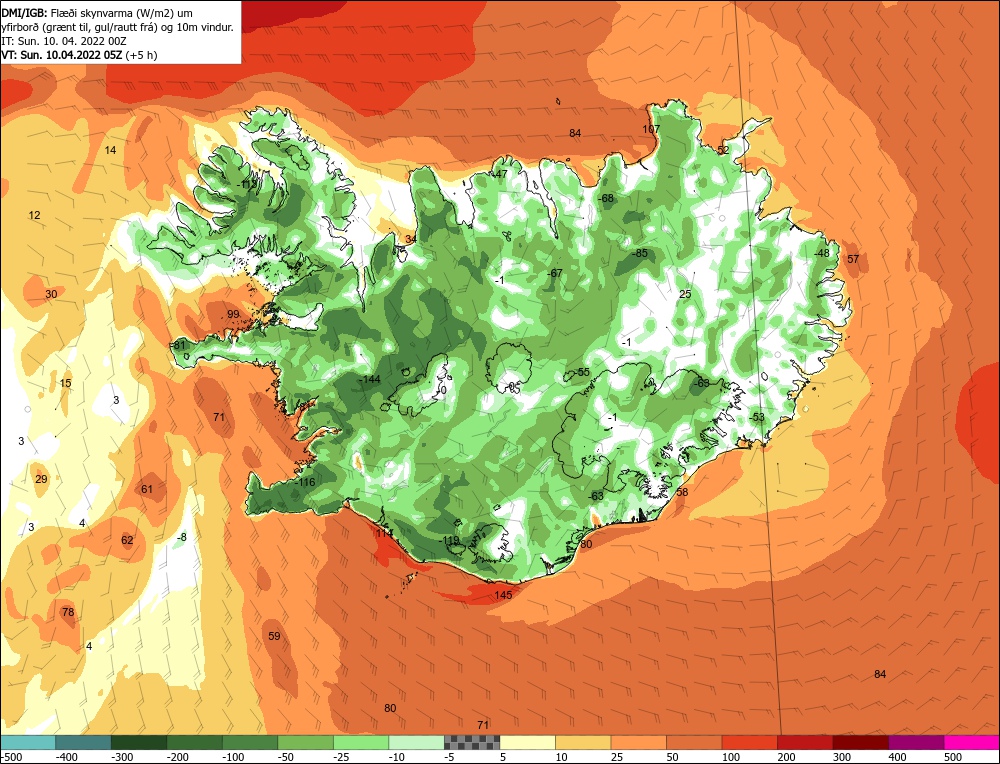Screen dimensions: 1000x764
Task: Click the map value '30' in western ocean
Action: point(51,294)
